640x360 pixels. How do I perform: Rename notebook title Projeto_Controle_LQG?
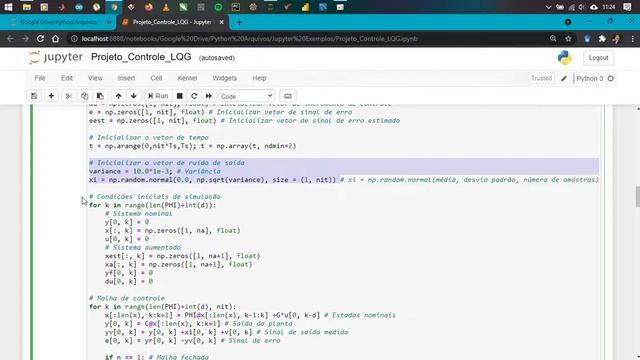click(x=141, y=57)
